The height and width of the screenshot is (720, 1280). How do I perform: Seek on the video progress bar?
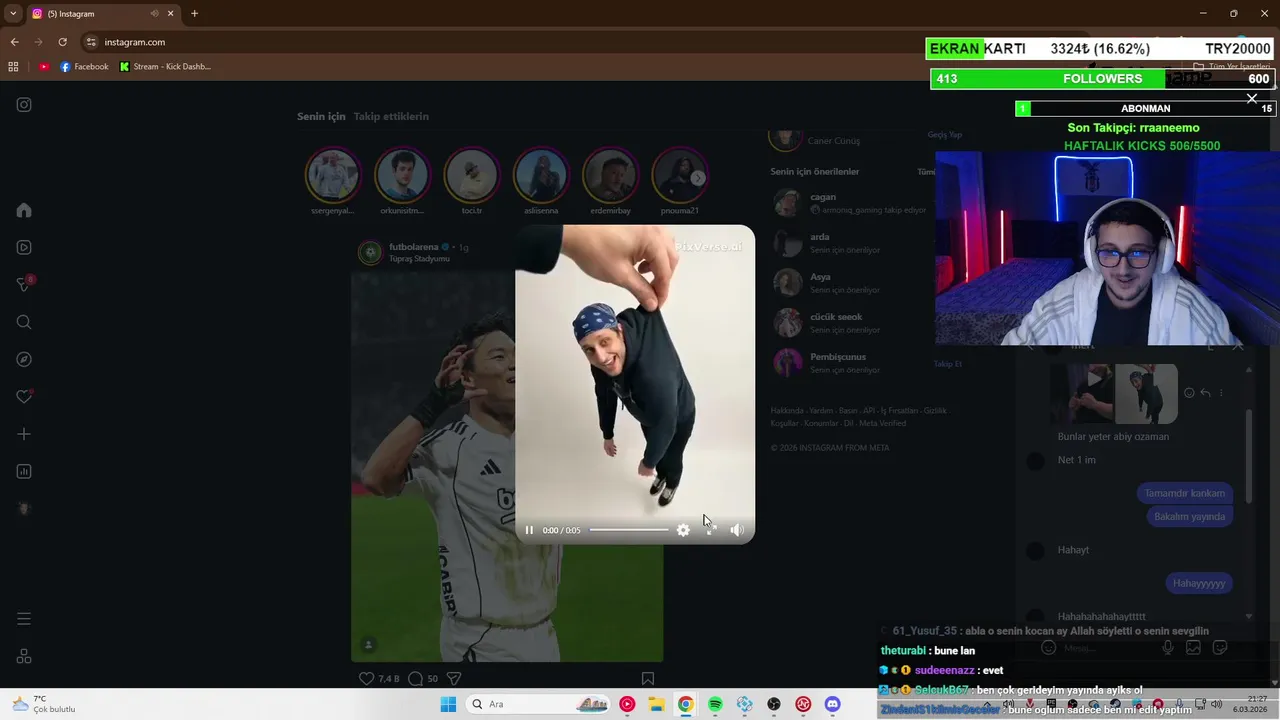click(x=629, y=530)
